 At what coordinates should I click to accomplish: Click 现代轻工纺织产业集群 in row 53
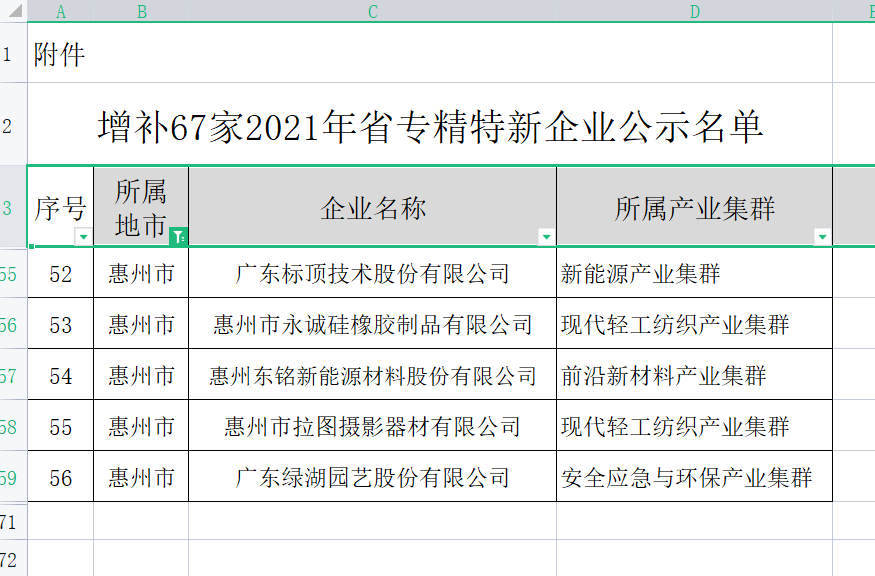click(x=694, y=324)
